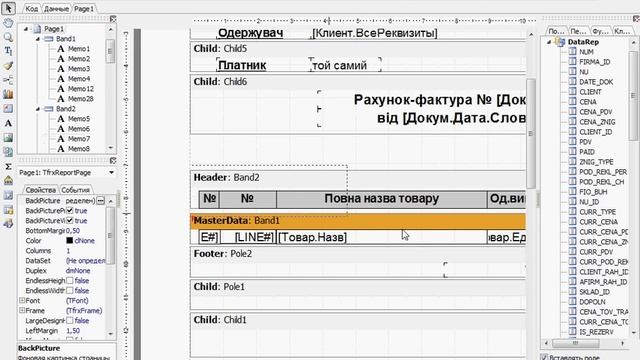Select the Subreport object tool
Viewport: 640px width, 360px height.
pos(8,152)
